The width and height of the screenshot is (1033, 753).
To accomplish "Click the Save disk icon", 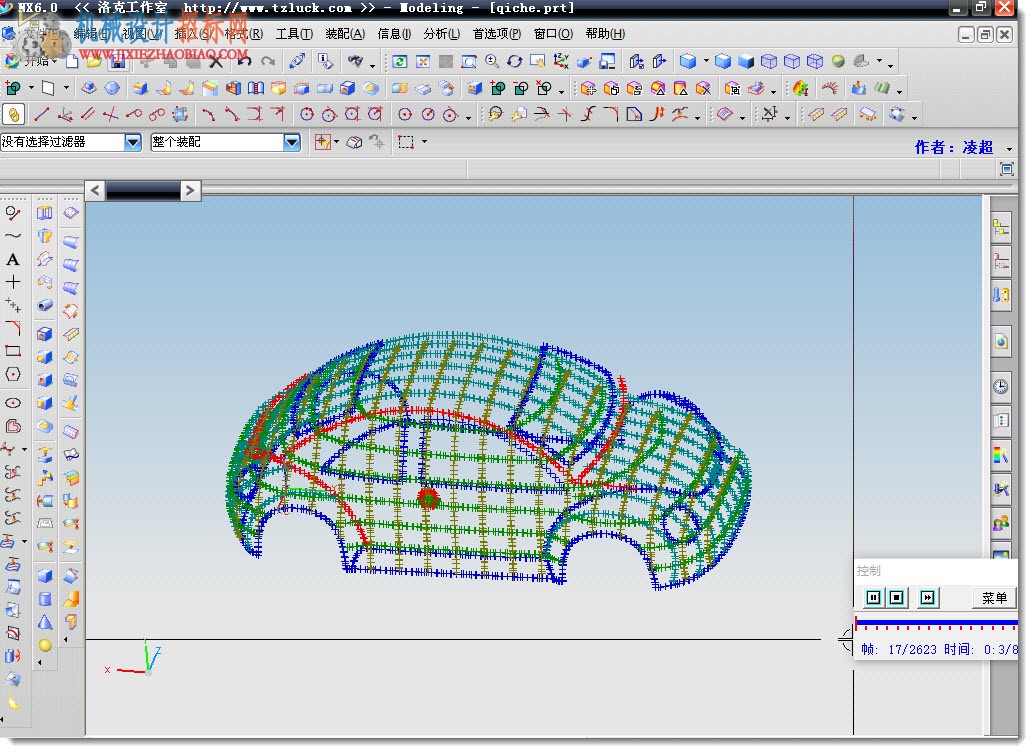I will click(x=118, y=61).
